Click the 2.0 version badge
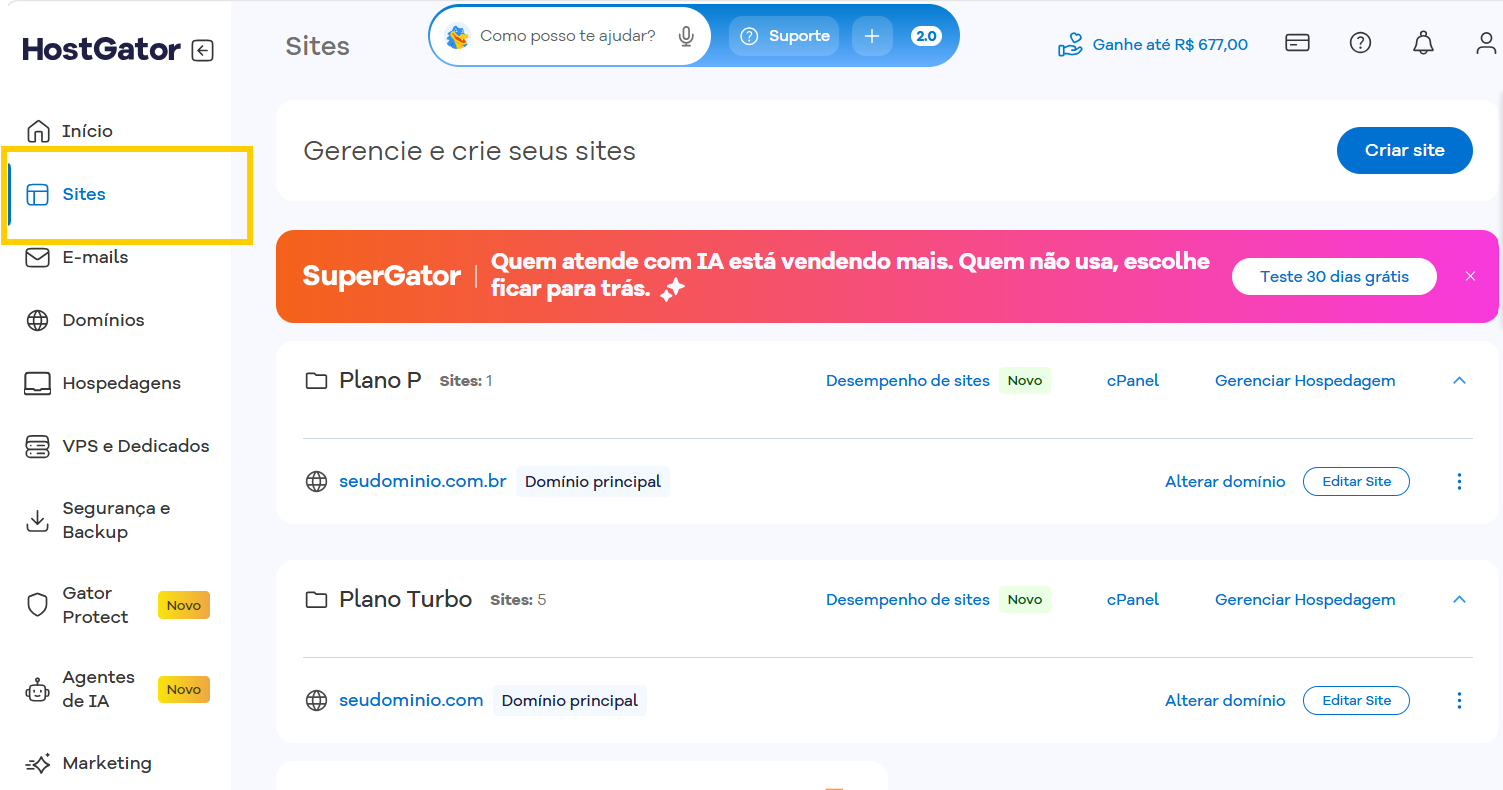Screen dimensions: 1503x790 click(926, 36)
